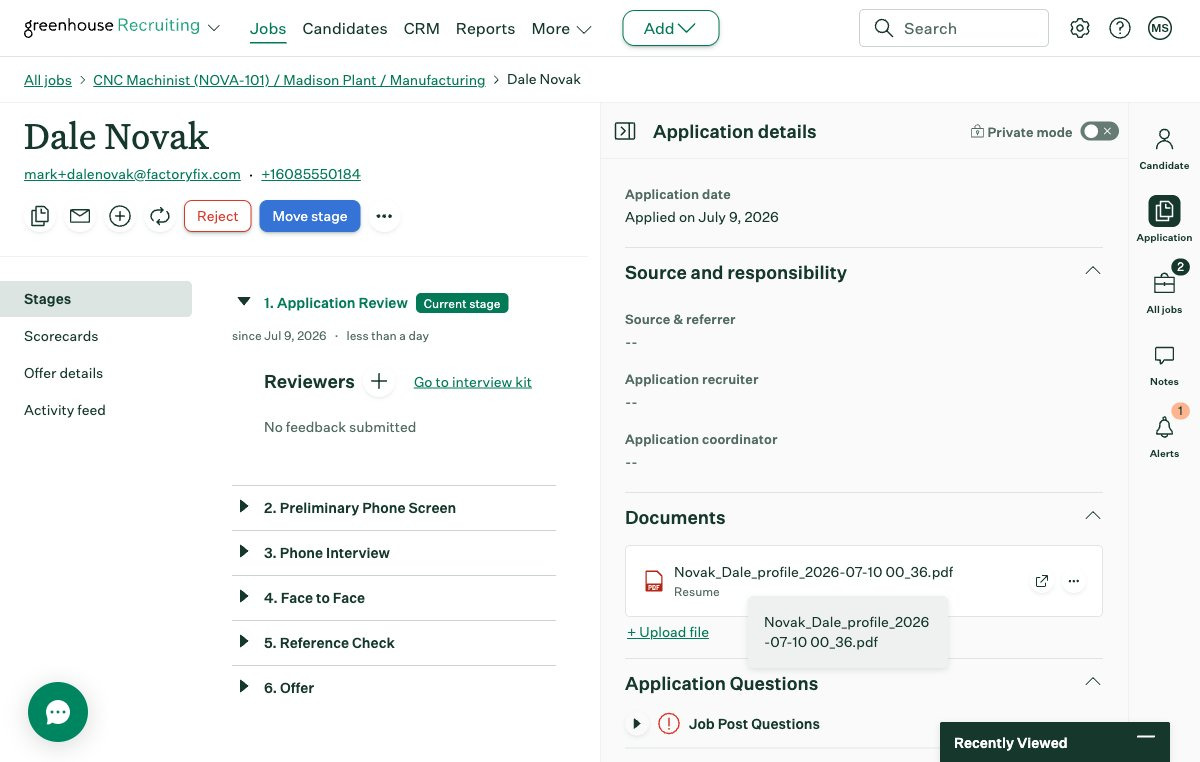Image resolution: width=1200 pixels, height=762 pixels.
Task: Click the transfer arrows icon beside Reject
Action: (x=160, y=216)
